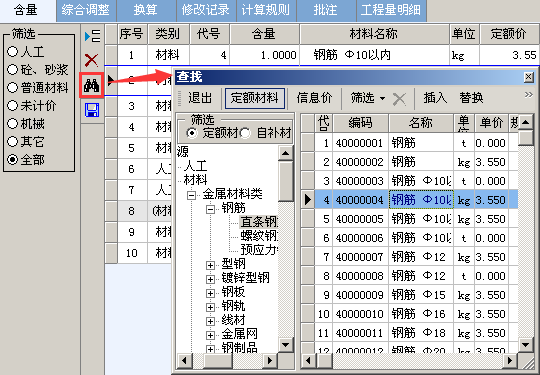This screenshot has height=375, width=540.
Task: Collapse the 金属材料类 tree node
Action: 191,196
